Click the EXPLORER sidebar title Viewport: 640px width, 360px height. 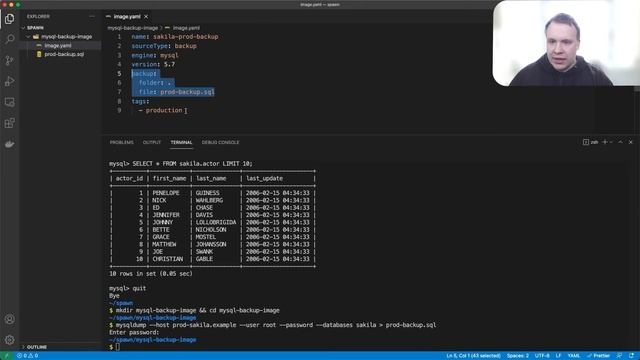coord(38,16)
